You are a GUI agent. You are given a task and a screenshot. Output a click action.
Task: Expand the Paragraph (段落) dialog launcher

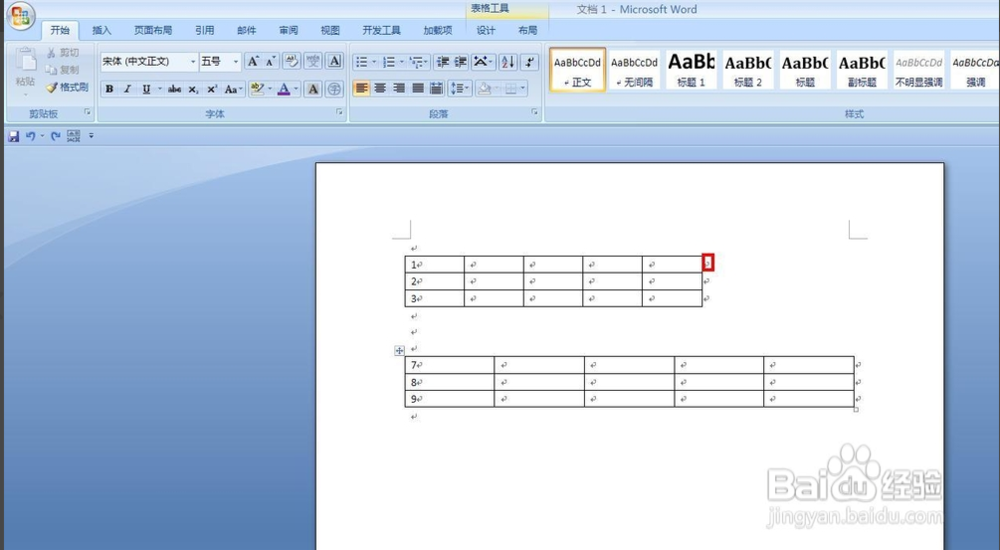click(x=534, y=112)
